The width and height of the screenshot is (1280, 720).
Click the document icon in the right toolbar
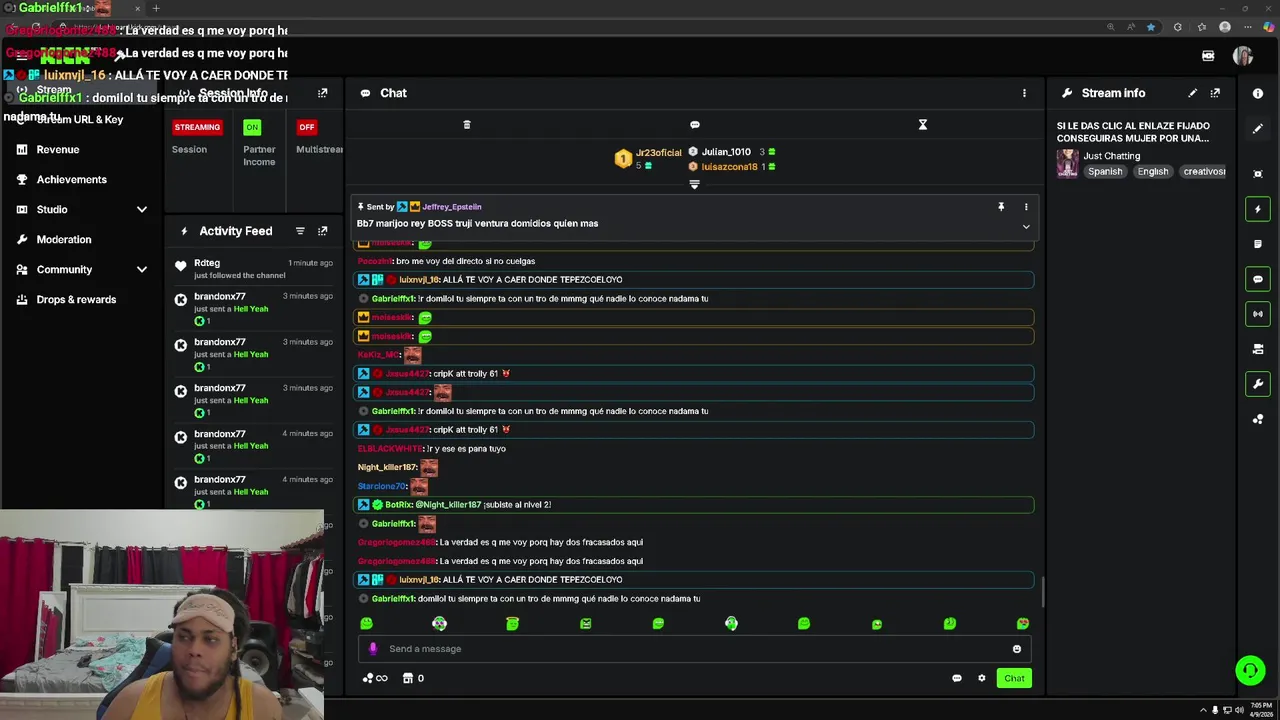tap(1258, 244)
